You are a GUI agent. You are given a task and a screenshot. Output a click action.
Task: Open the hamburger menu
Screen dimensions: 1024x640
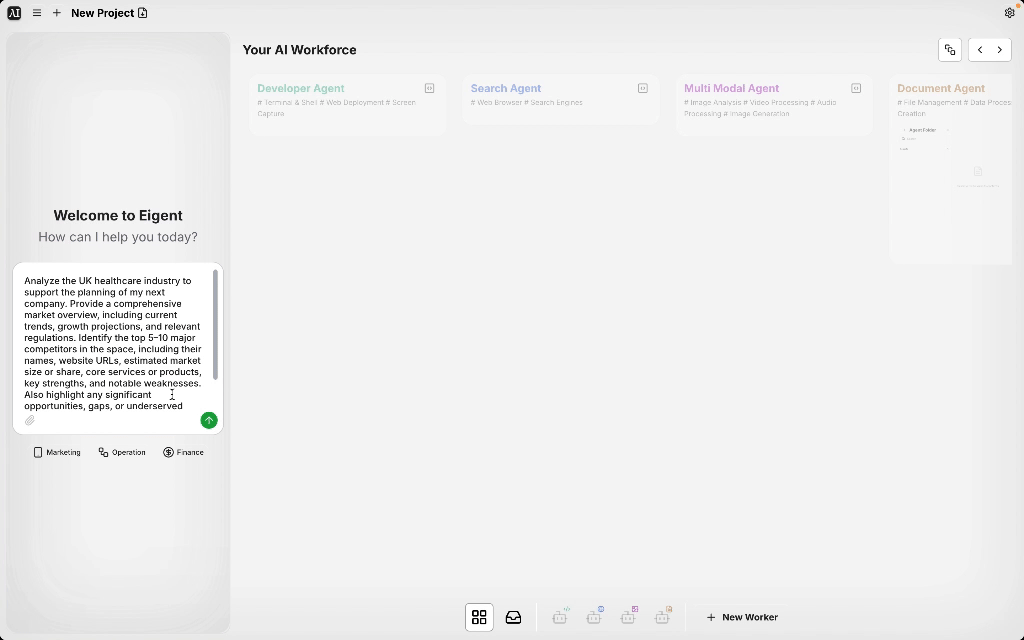coord(37,13)
